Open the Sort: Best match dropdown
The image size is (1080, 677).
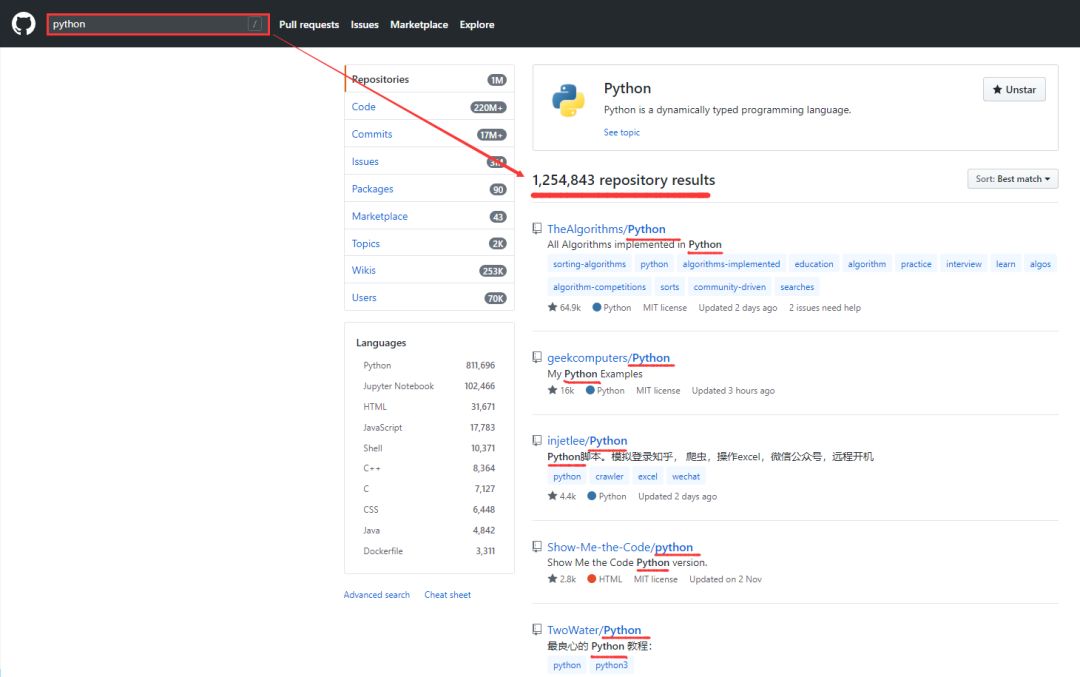pos(1012,179)
